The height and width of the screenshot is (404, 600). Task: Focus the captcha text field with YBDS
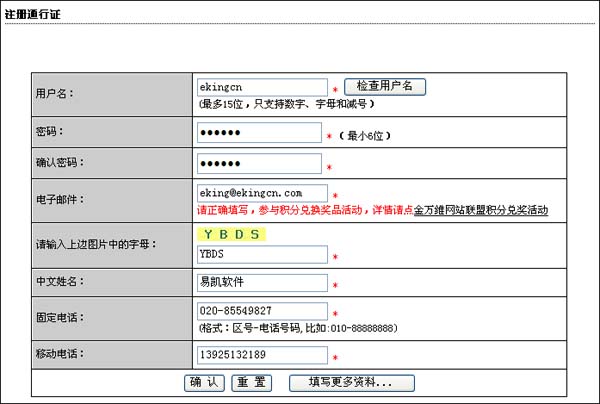pyautogui.click(x=262, y=254)
